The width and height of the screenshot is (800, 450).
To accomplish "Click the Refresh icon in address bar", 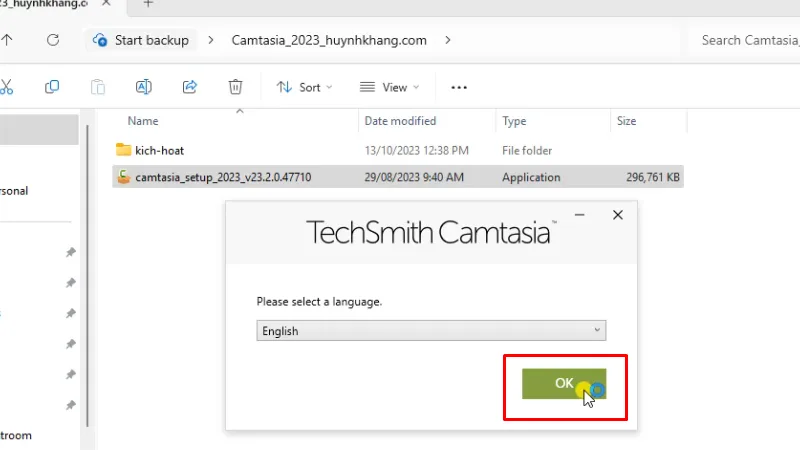I will click(53, 41).
